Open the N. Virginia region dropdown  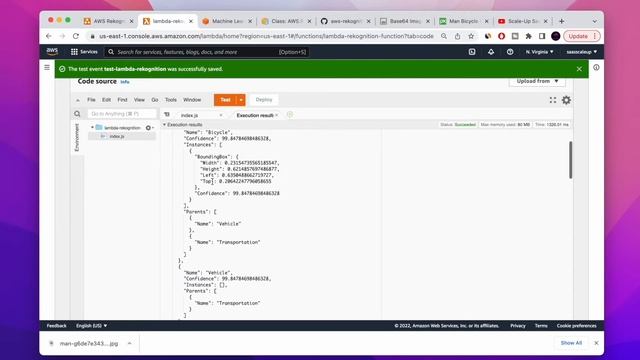(539, 52)
